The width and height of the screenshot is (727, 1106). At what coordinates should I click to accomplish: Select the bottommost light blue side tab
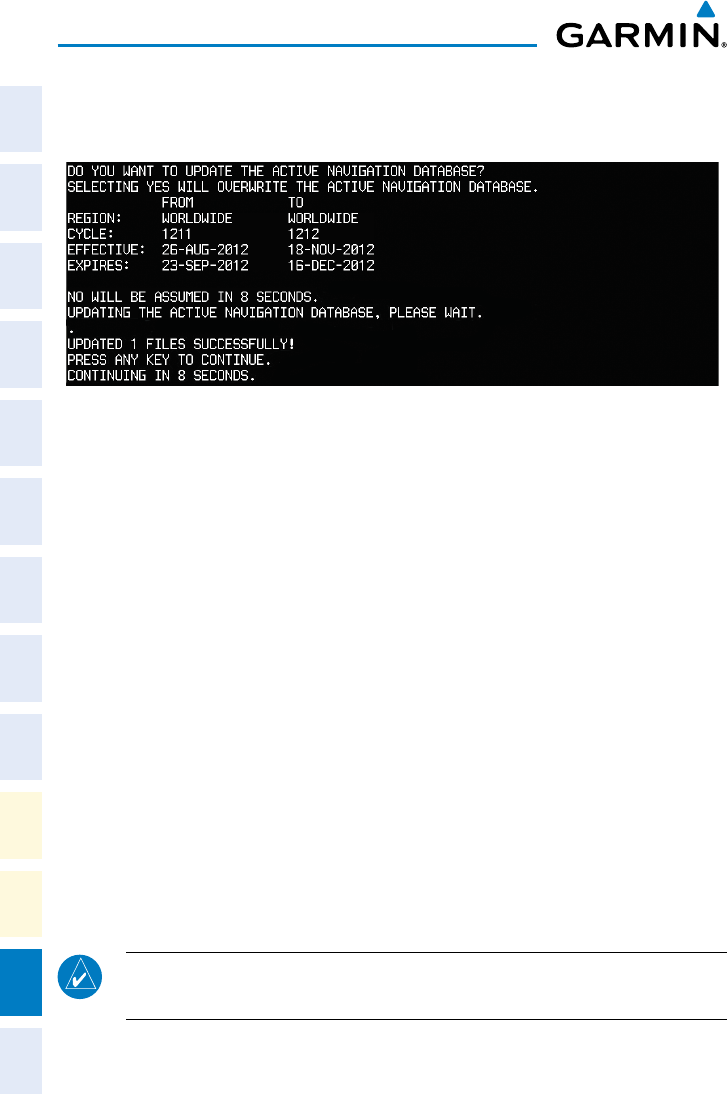[21, 1061]
